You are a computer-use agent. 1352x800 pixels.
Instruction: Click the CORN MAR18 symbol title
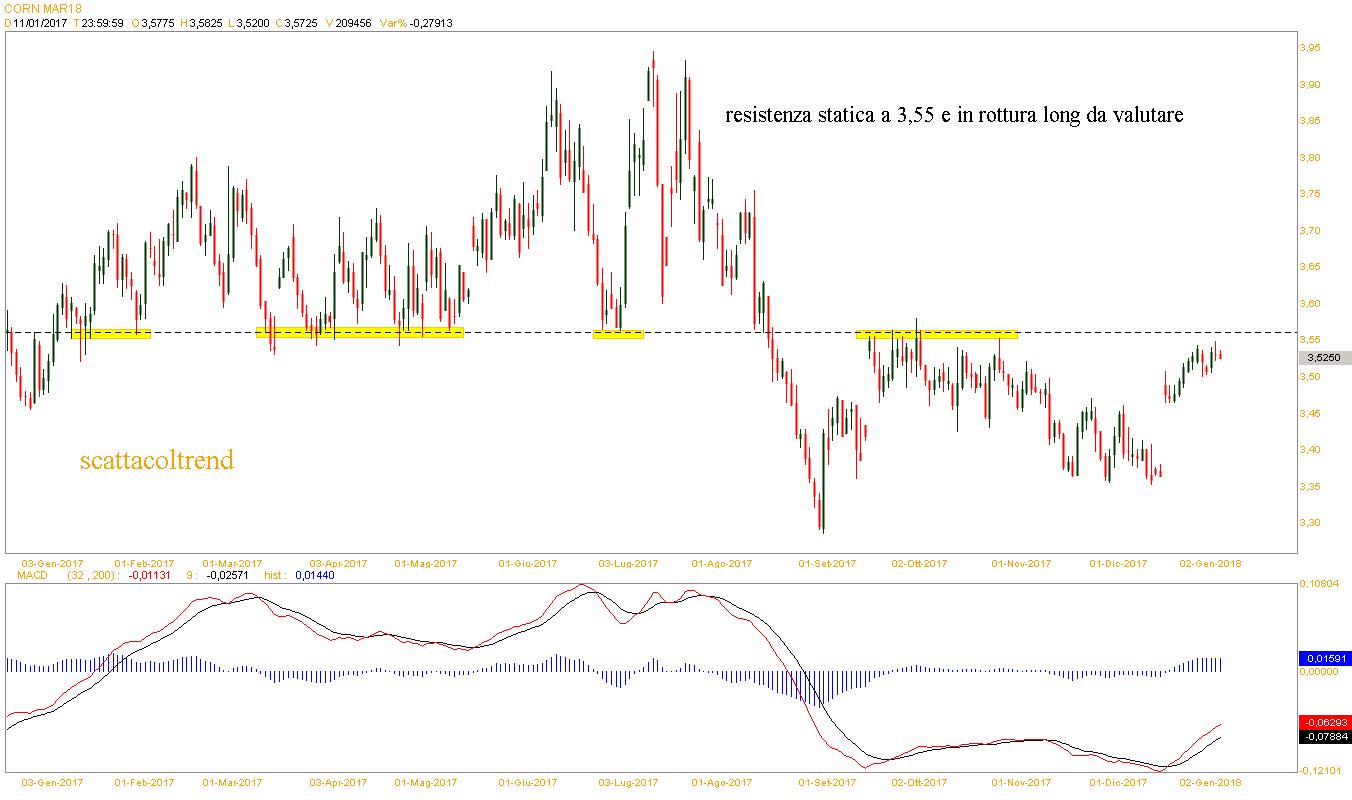coord(42,8)
